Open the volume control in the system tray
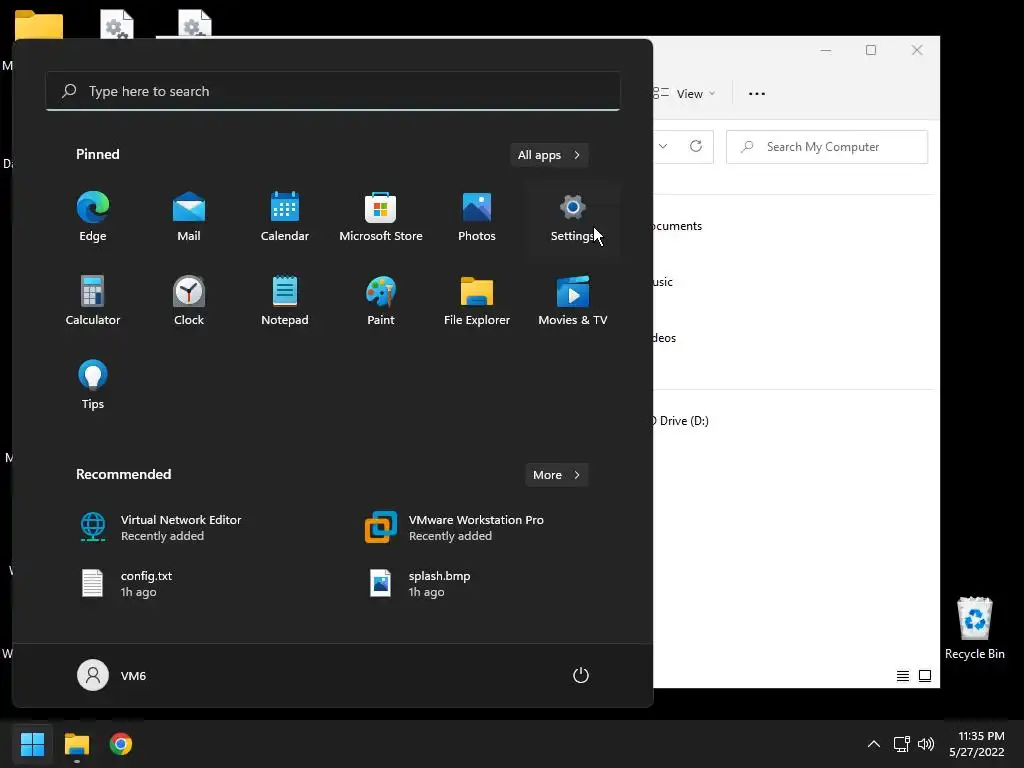 [926, 744]
